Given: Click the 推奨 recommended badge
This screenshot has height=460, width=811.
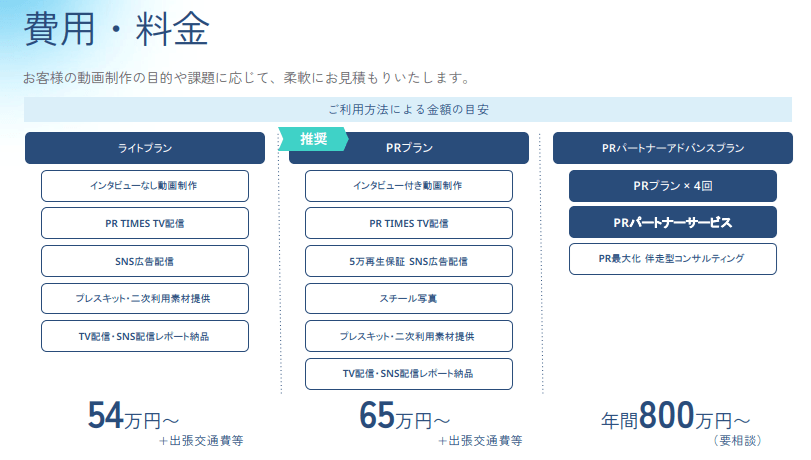Looking at the screenshot, I should [x=314, y=139].
